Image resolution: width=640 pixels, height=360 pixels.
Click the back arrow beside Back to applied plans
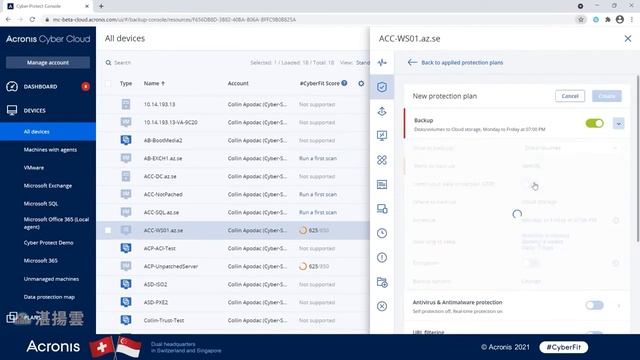(412, 62)
